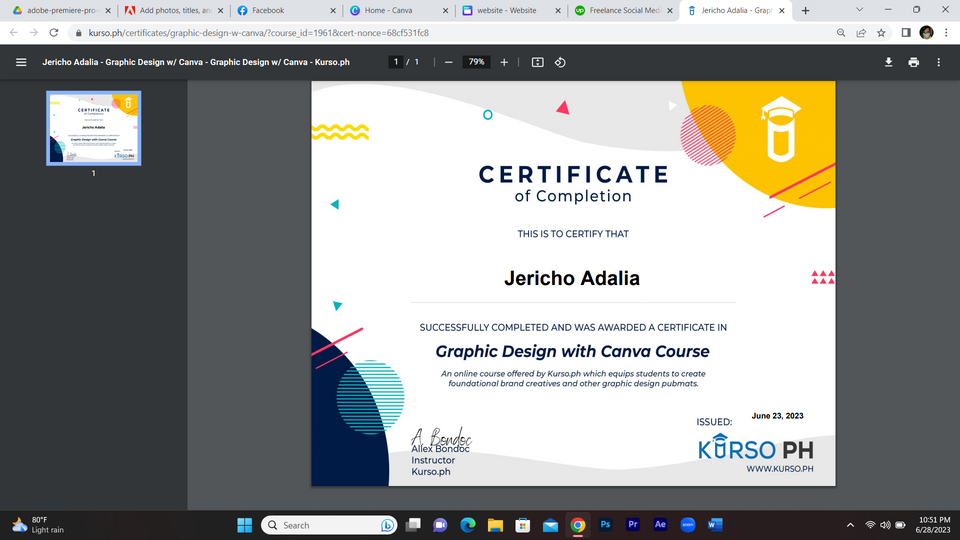This screenshot has width=960, height=540.
Task: Download the certificate PDF
Action: [888, 62]
